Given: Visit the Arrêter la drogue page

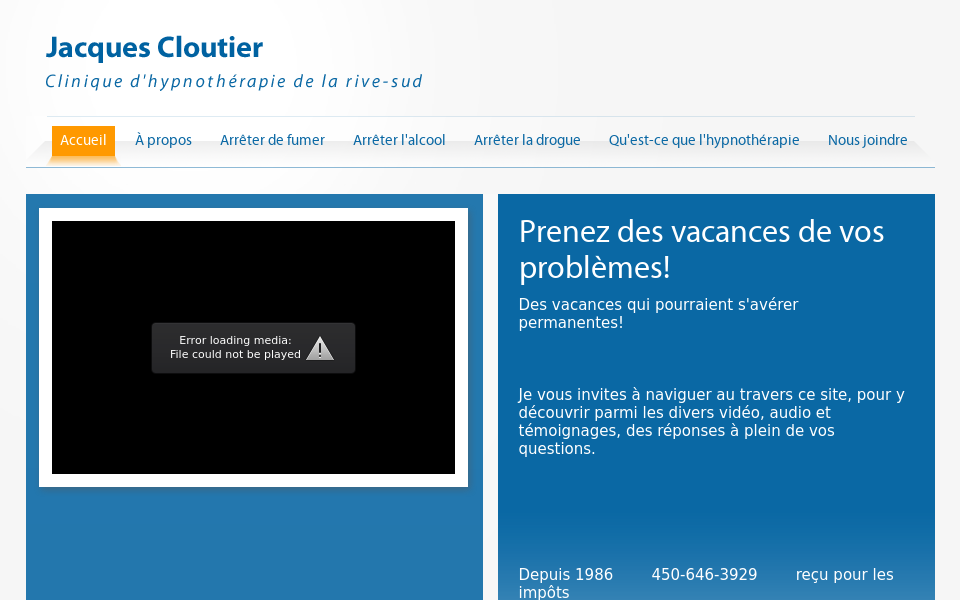Looking at the screenshot, I should (527, 140).
